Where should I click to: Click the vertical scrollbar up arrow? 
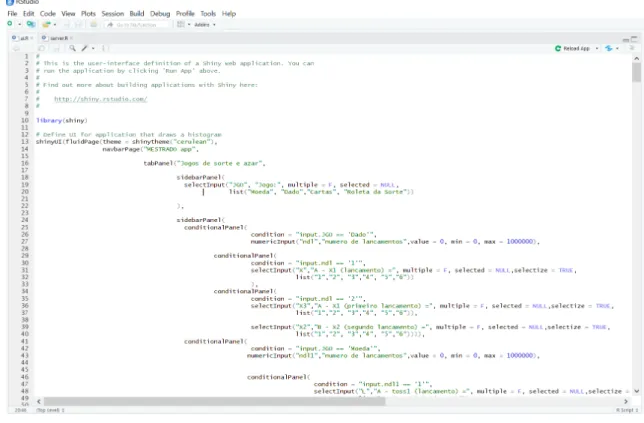coord(636,59)
